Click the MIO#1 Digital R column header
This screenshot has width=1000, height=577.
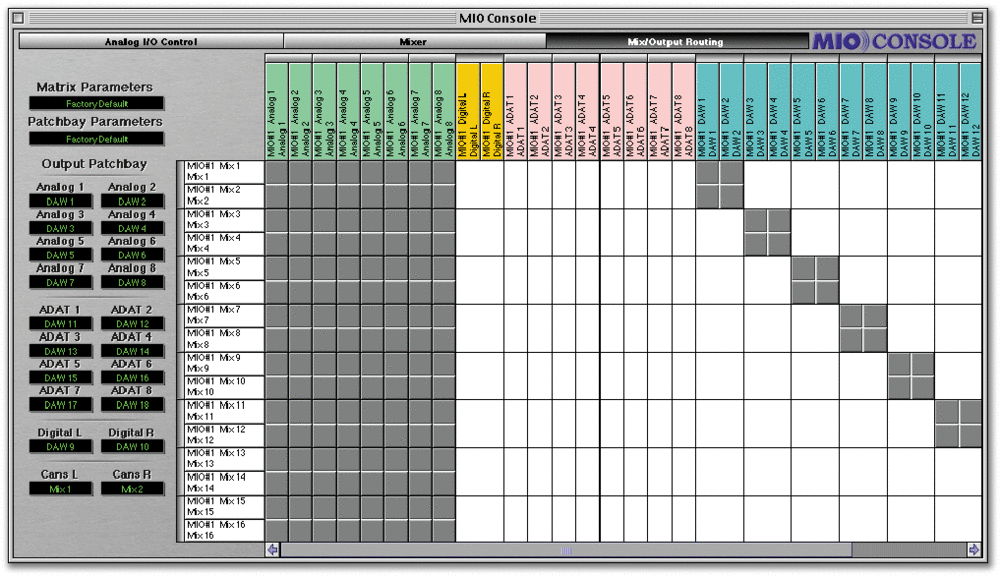point(492,112)
